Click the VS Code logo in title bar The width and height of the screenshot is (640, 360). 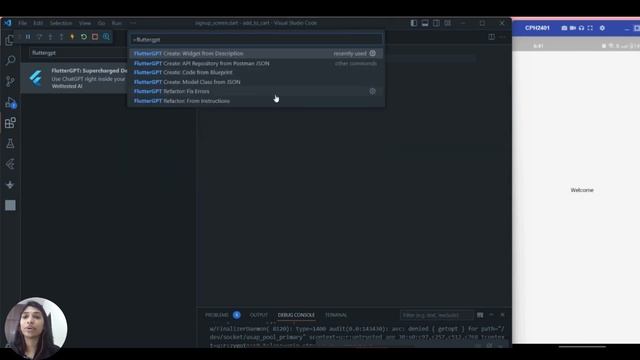(8, 23)
